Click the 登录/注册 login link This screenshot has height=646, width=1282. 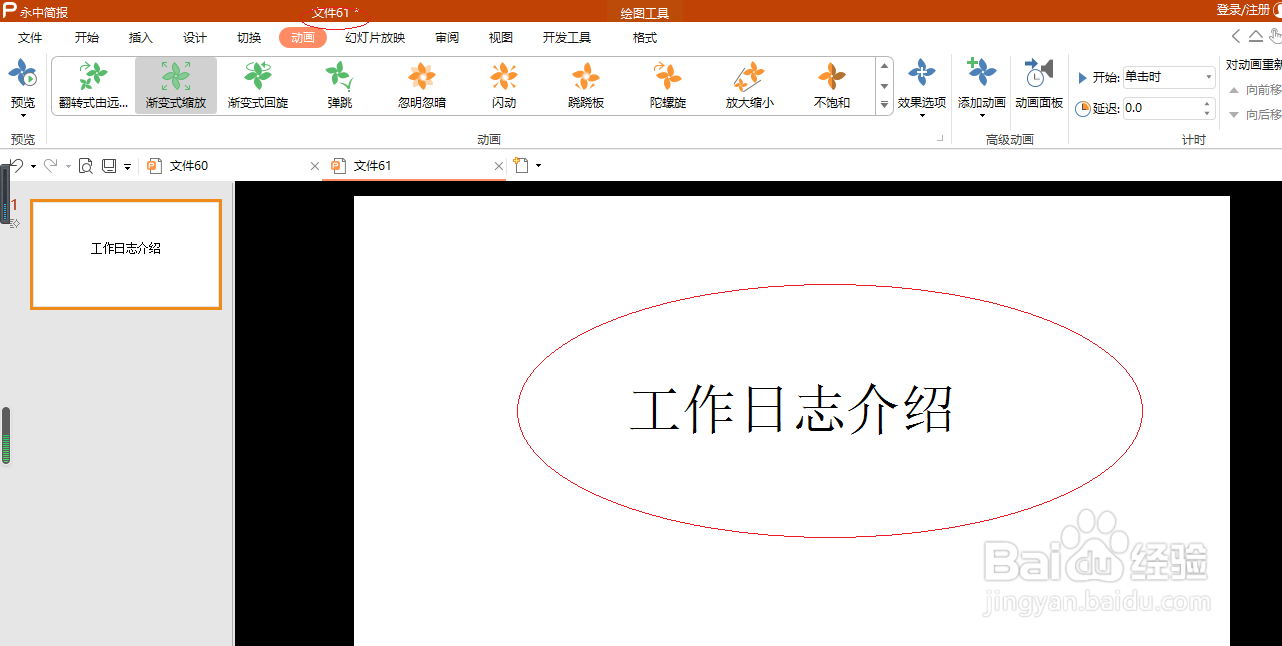click(1243, 9)
